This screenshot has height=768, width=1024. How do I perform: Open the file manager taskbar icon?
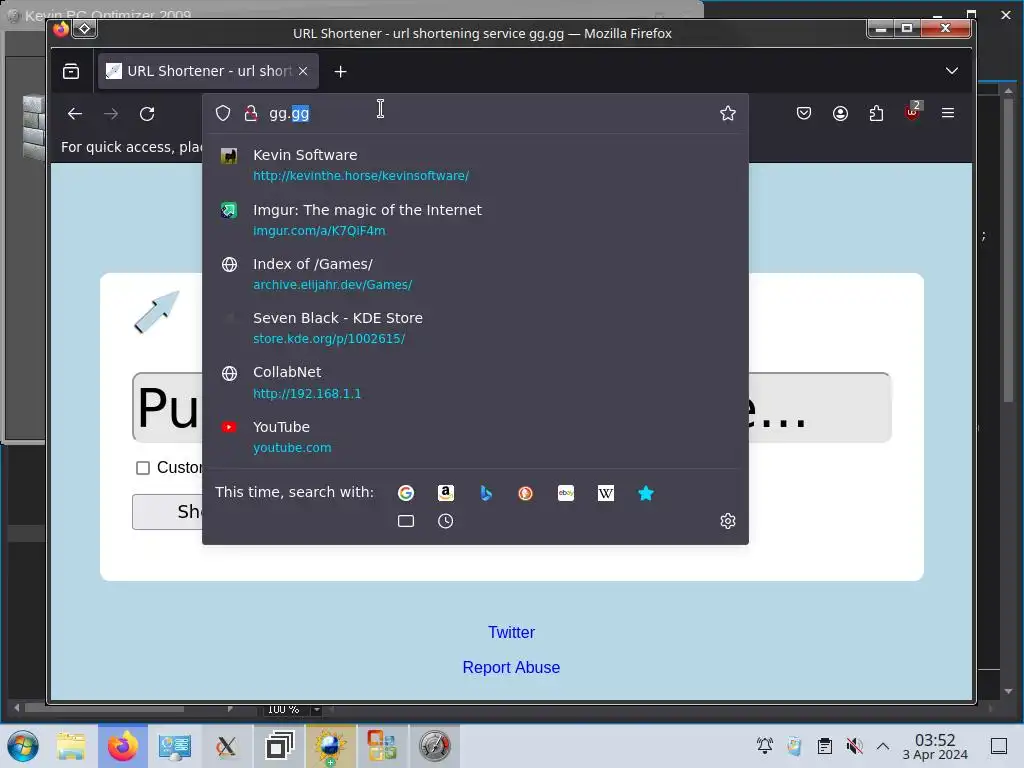pos(71,746)
